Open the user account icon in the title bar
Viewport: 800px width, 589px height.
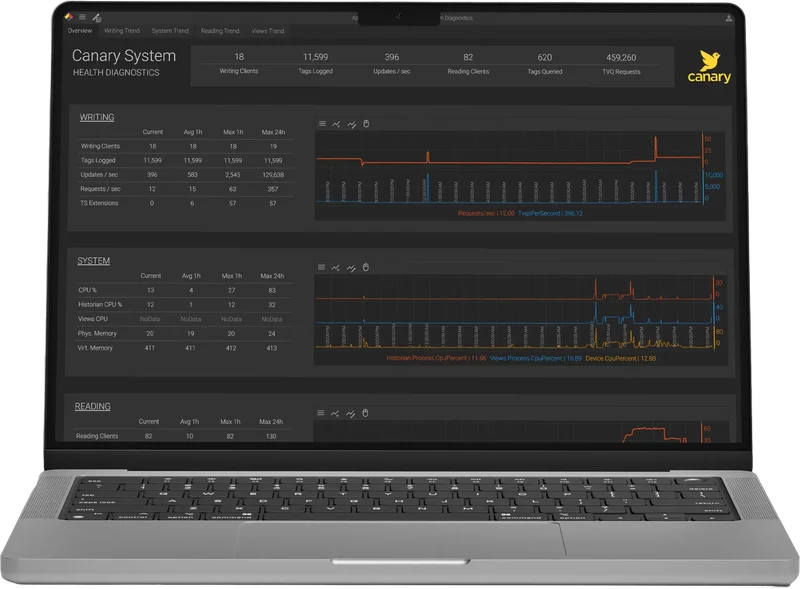(x=729, y=18)
